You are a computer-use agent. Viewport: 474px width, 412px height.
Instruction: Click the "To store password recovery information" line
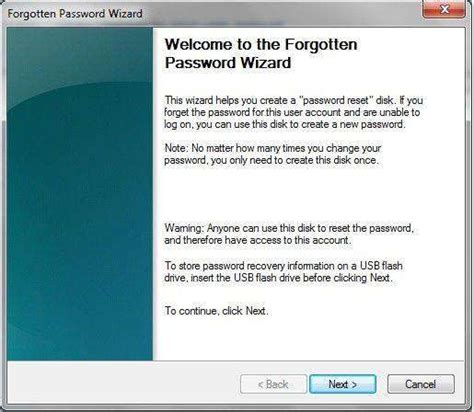click(284, 266)
